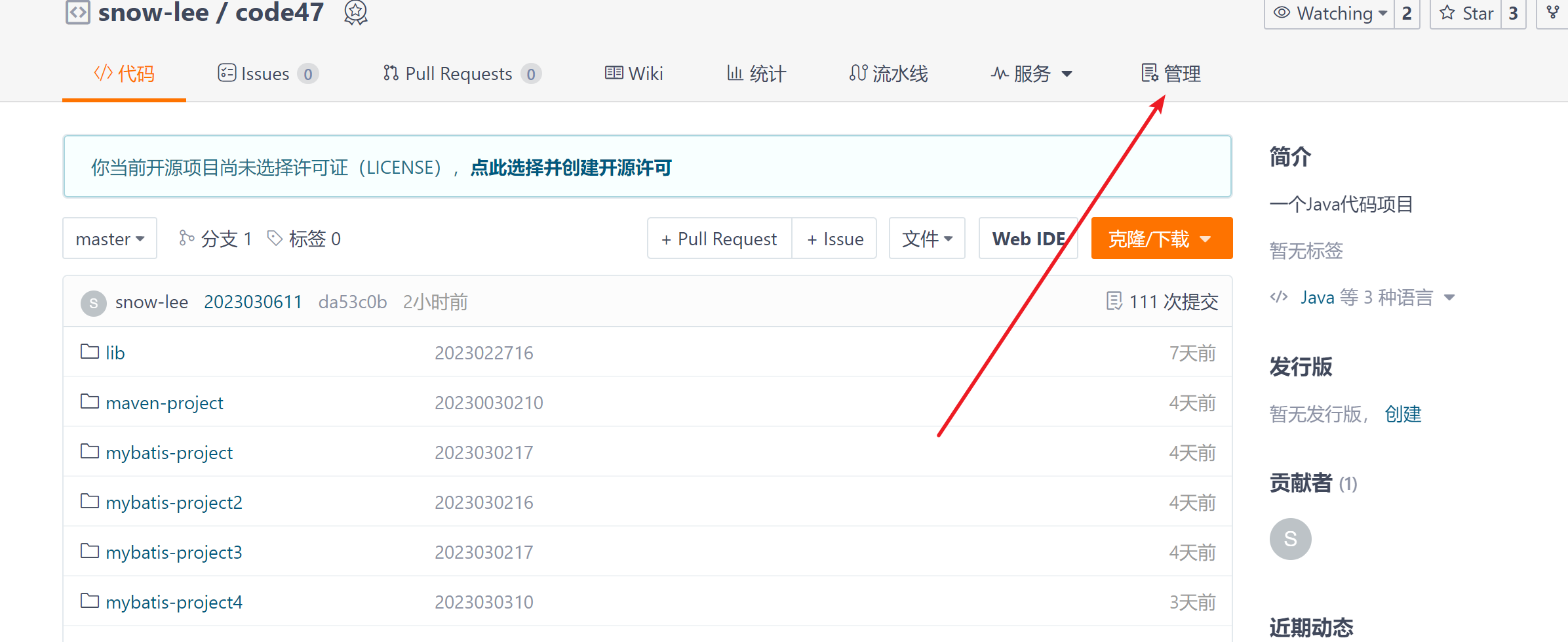Open the 统计 tab
Image resolution: width=1568 pixels, height=642 pixels.
tap(756, 73)
